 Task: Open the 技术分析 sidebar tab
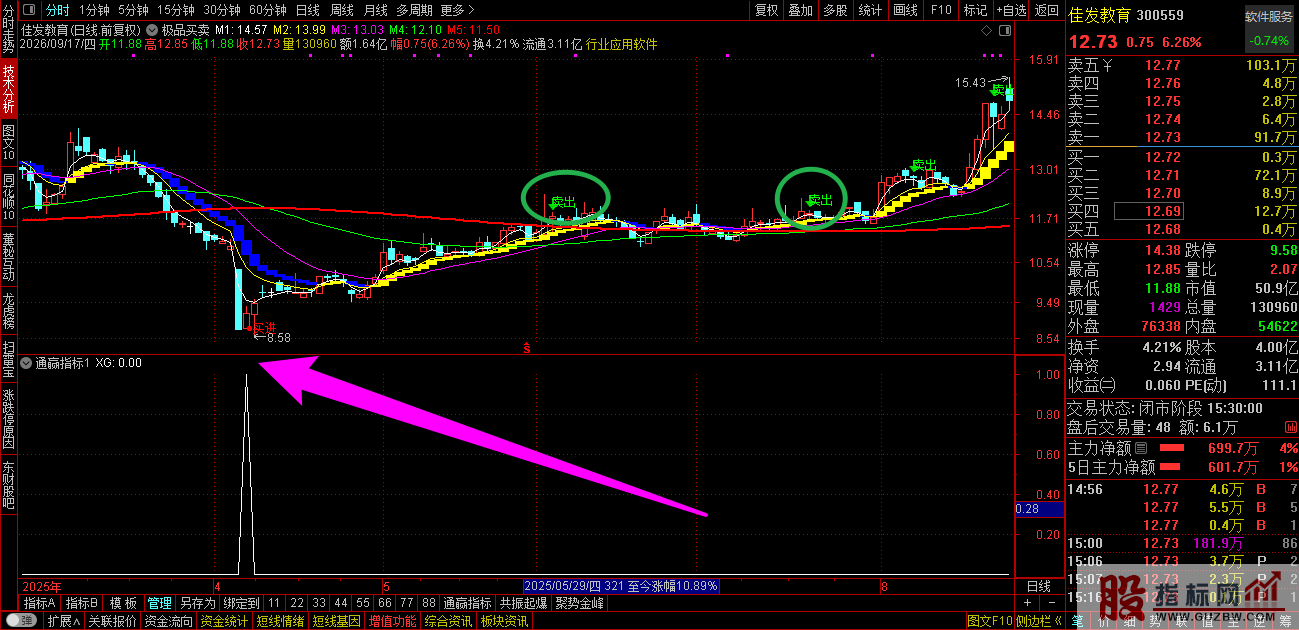(9, 89)
